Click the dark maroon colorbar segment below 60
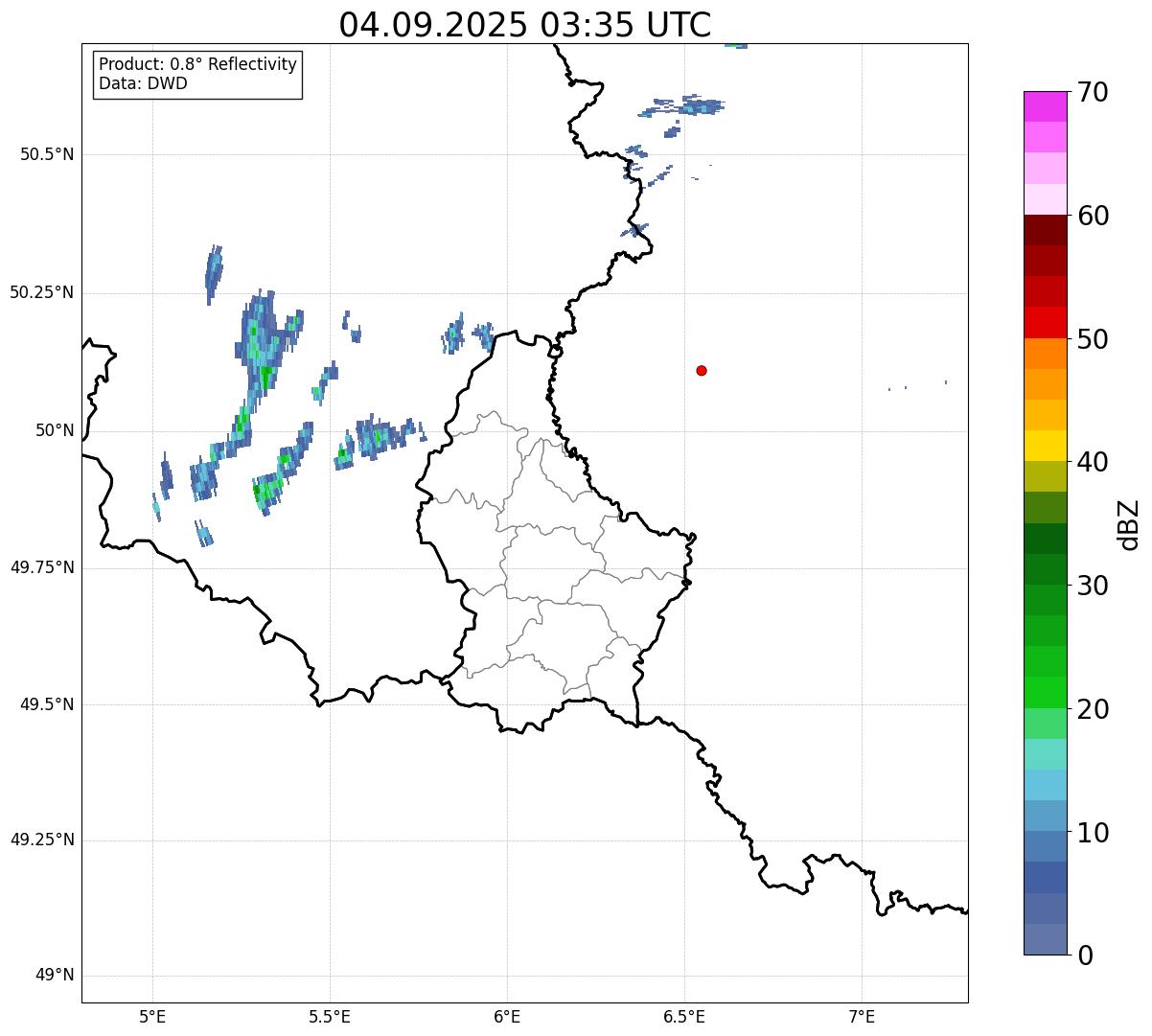The image size is (1152, 1036). tap(1045, 230)
